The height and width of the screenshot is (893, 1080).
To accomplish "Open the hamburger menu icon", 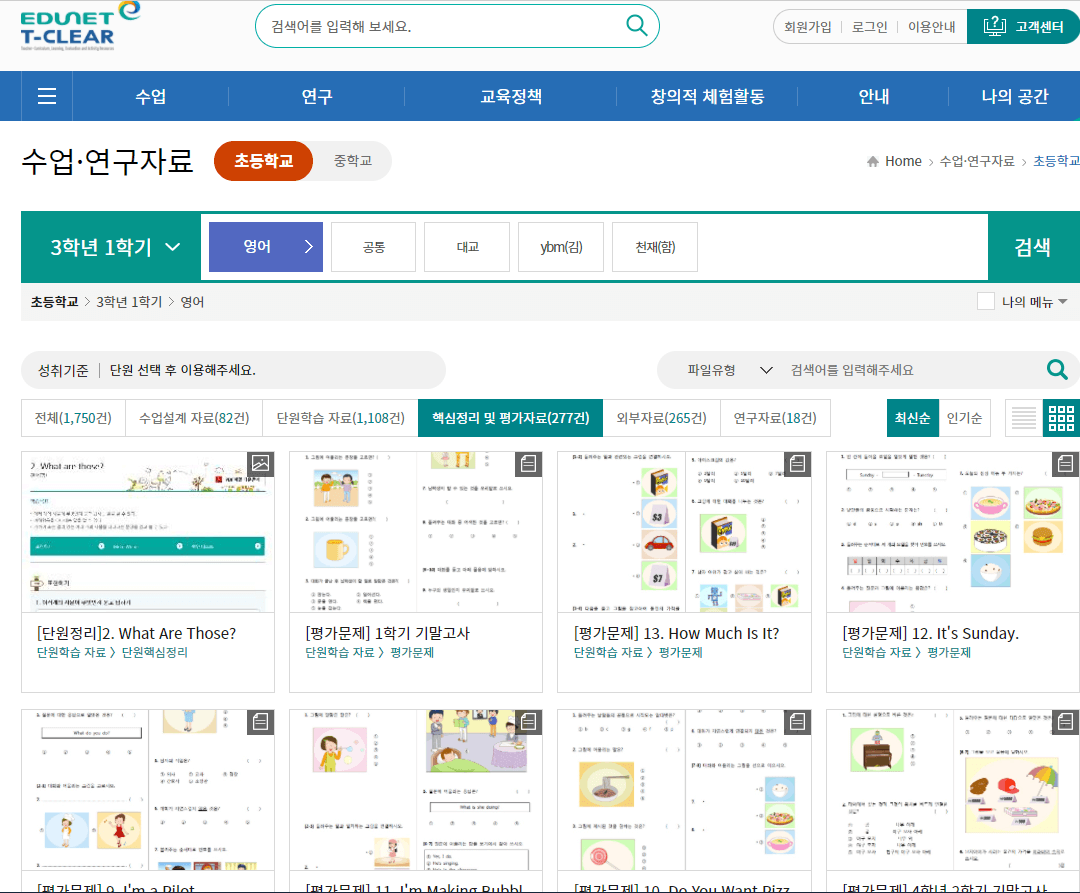I will tap(47, 96).
